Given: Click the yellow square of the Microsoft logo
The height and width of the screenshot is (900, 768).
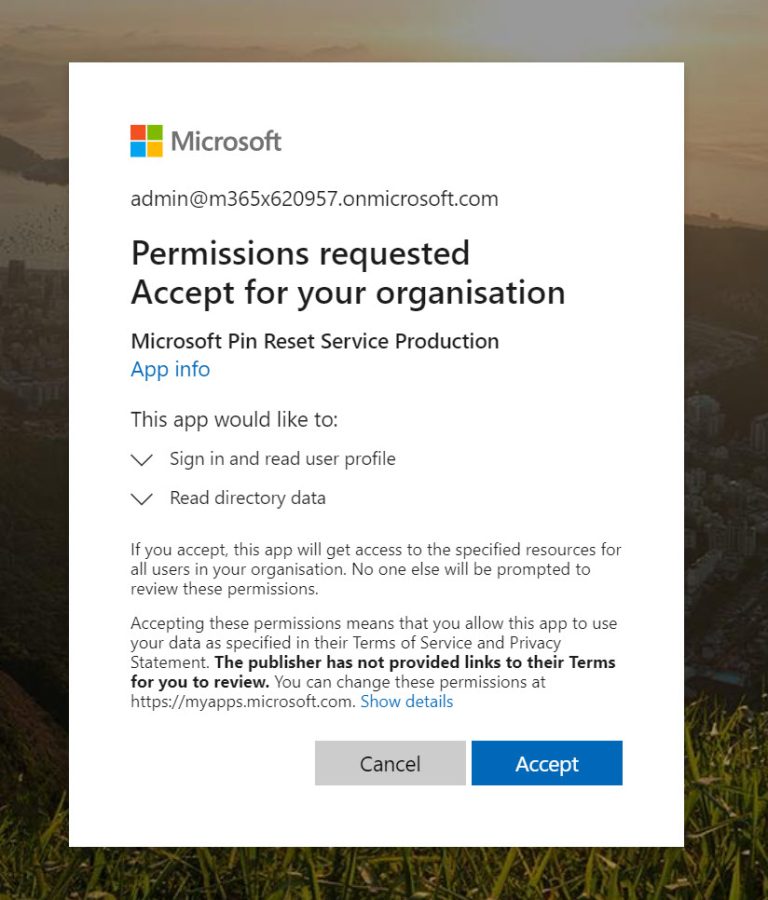Looking at the screenshot, I should (x=155, y=149).
